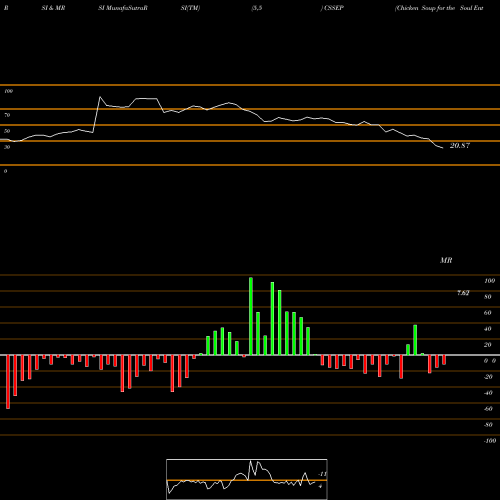
Task: Click the 'Chicken Soup for the Soul Ent' title
Action: pos(439,8)
